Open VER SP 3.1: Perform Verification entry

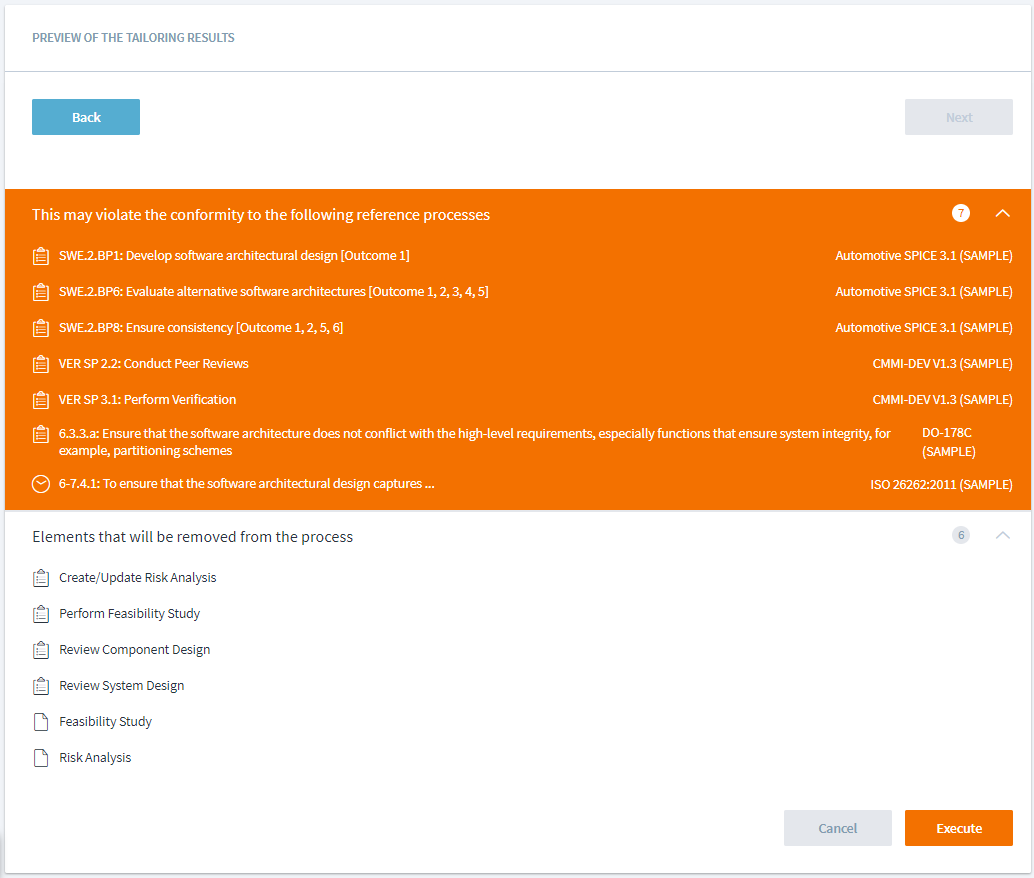[148, 400]
